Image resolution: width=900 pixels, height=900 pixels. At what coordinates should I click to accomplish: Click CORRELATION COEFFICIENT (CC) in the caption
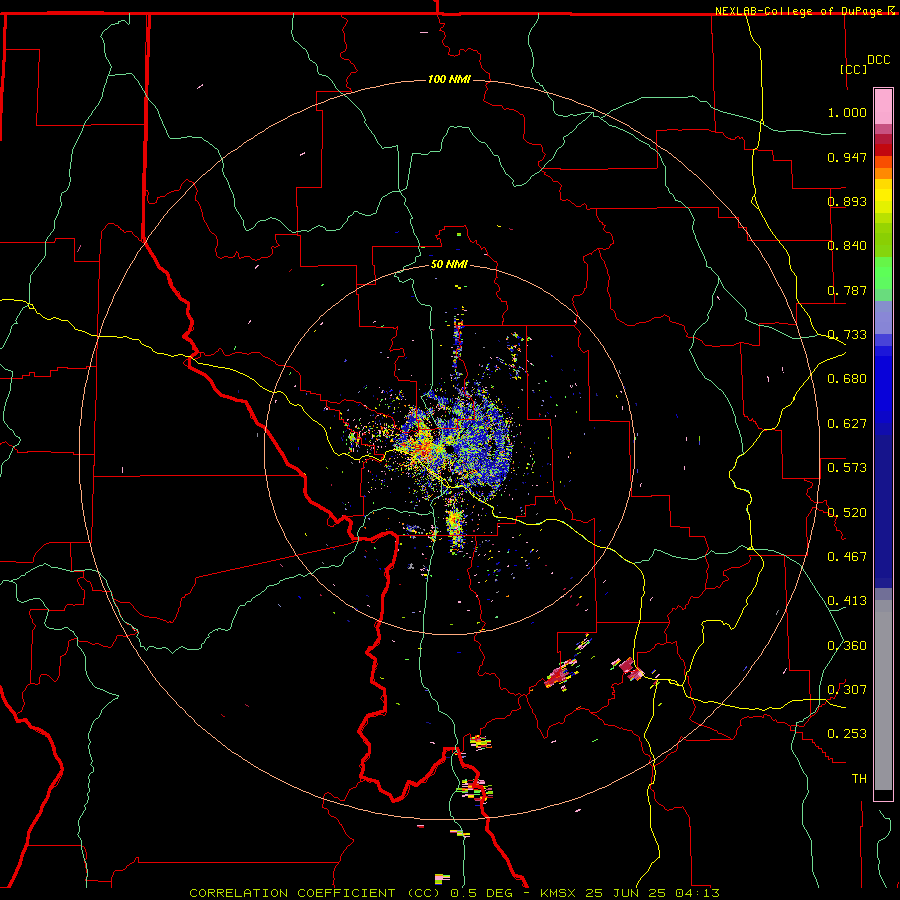pos(316,893)
